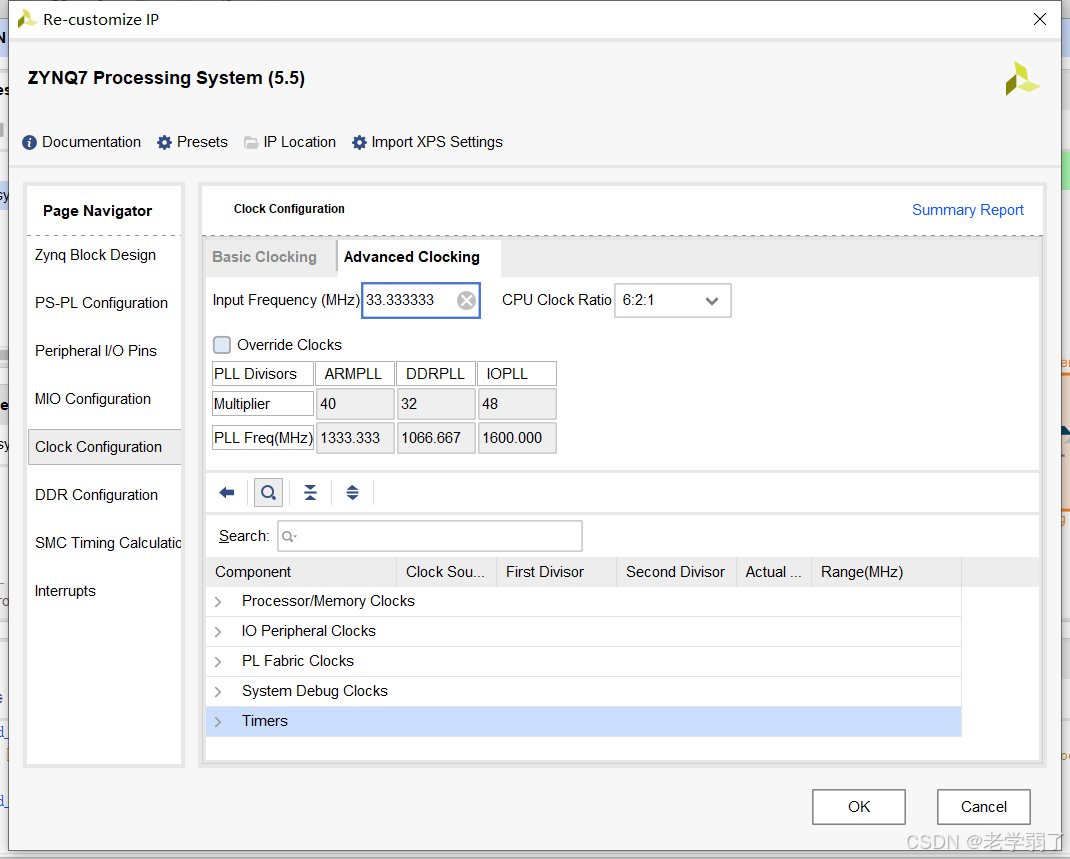Click ARMPLL frequency 1333.333
Screen dimensions: 1070x859
click(x=356, y=438)
